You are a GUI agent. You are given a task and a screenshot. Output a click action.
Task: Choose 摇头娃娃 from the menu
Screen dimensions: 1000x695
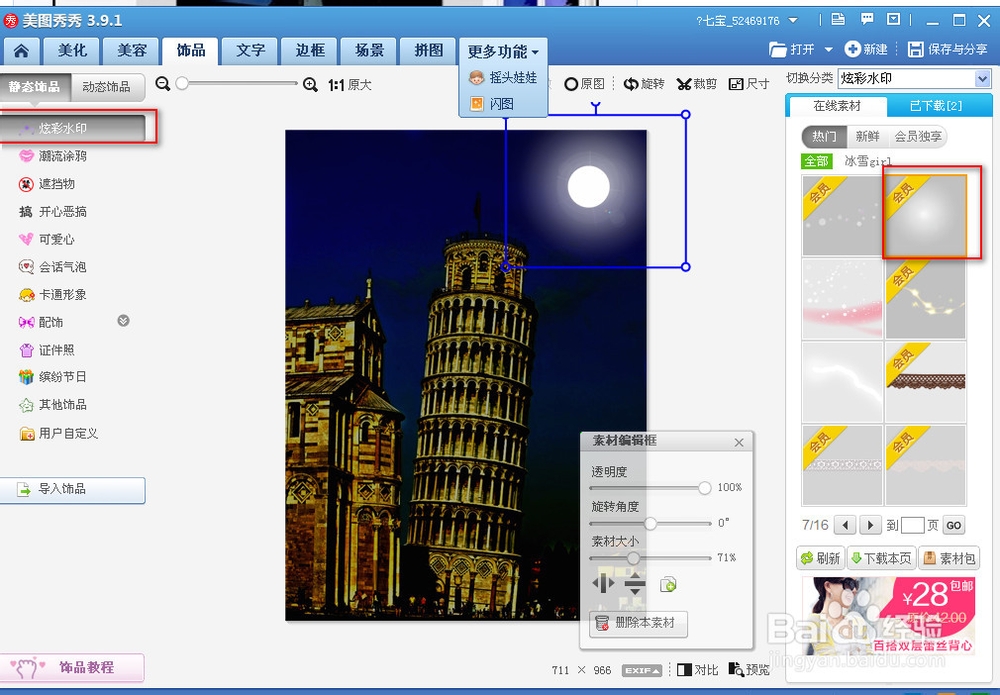click(503, 78)
